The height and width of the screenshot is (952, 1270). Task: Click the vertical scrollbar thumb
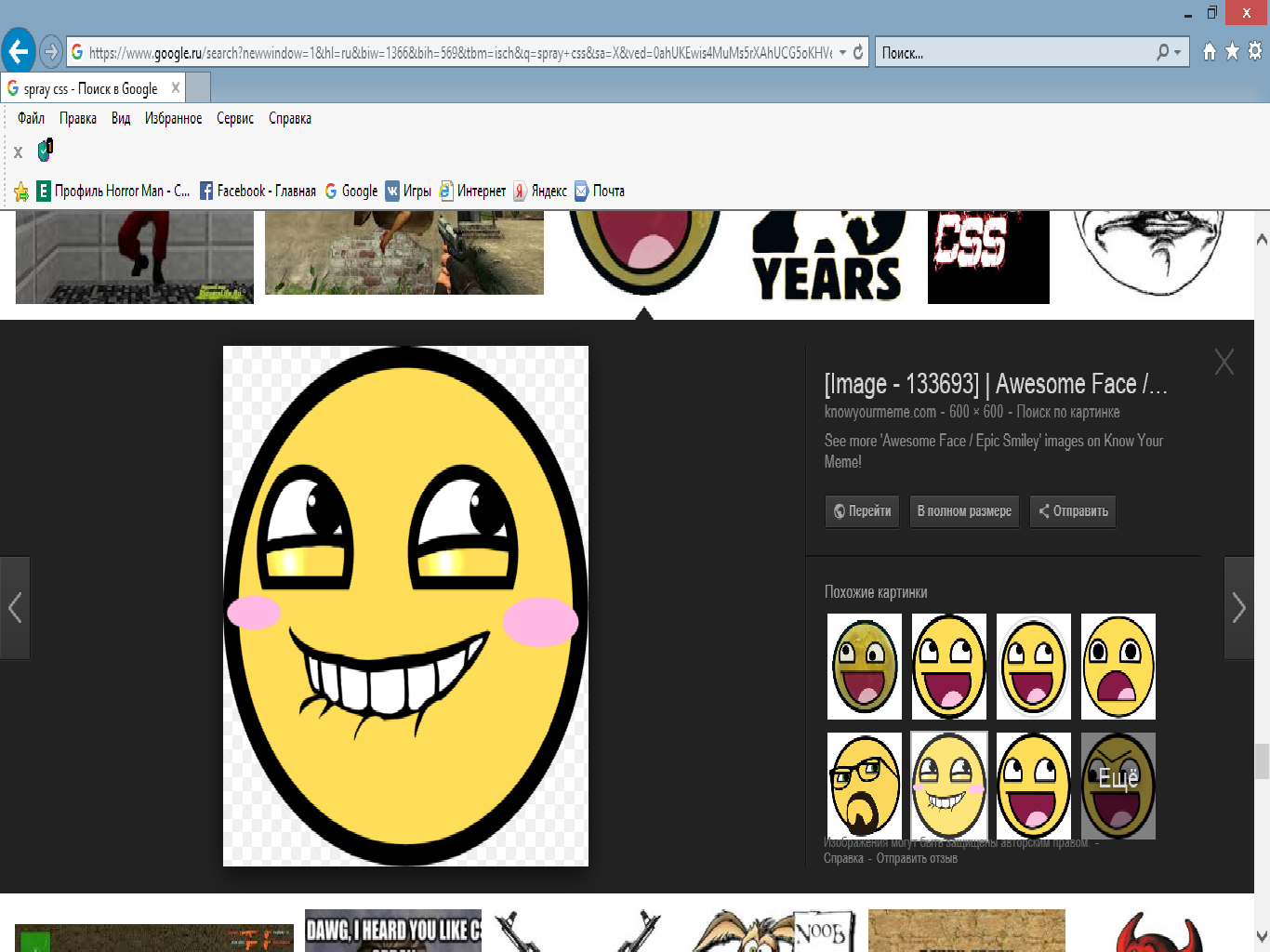pos(1262,761)
